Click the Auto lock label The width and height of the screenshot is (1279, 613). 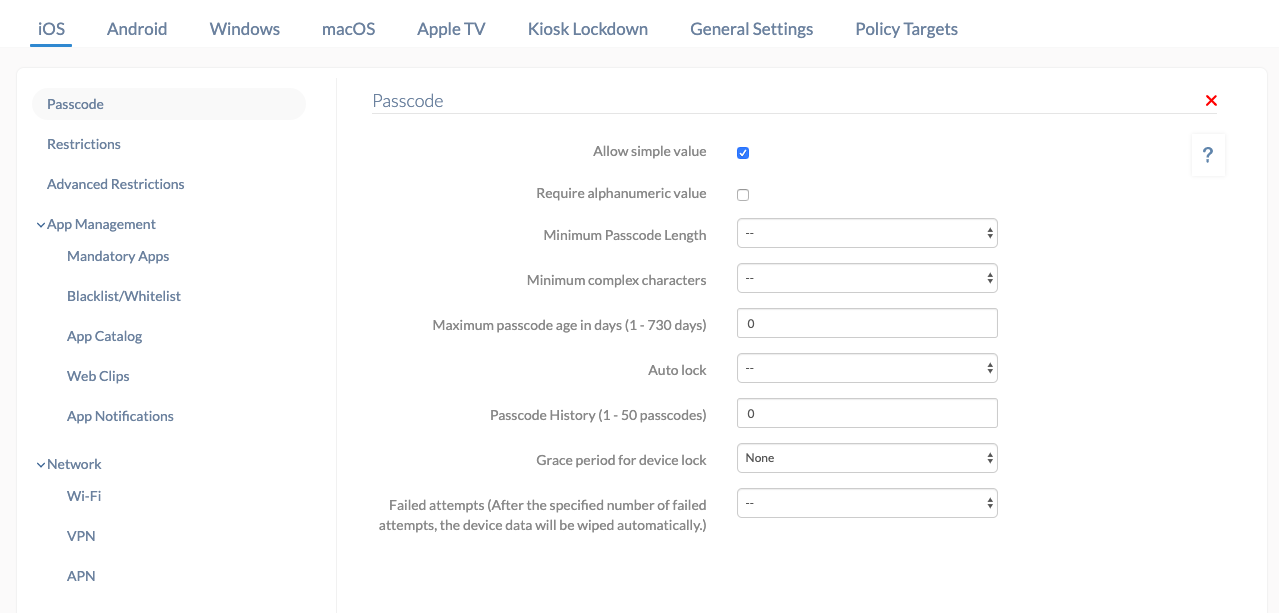(677, 371)
